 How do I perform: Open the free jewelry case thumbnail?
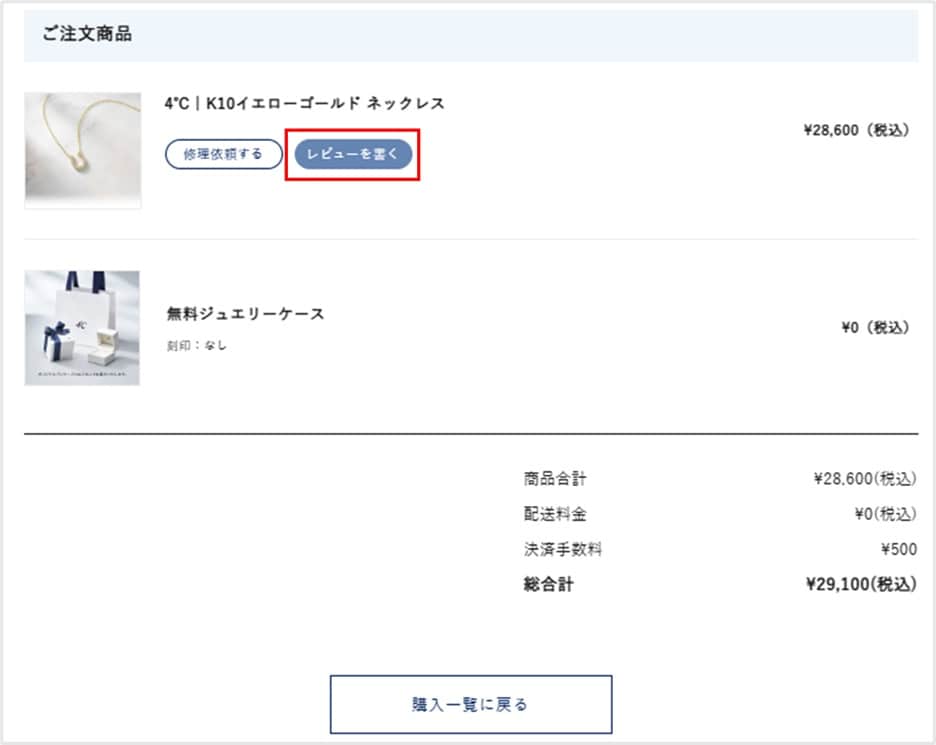coord(82,328)
